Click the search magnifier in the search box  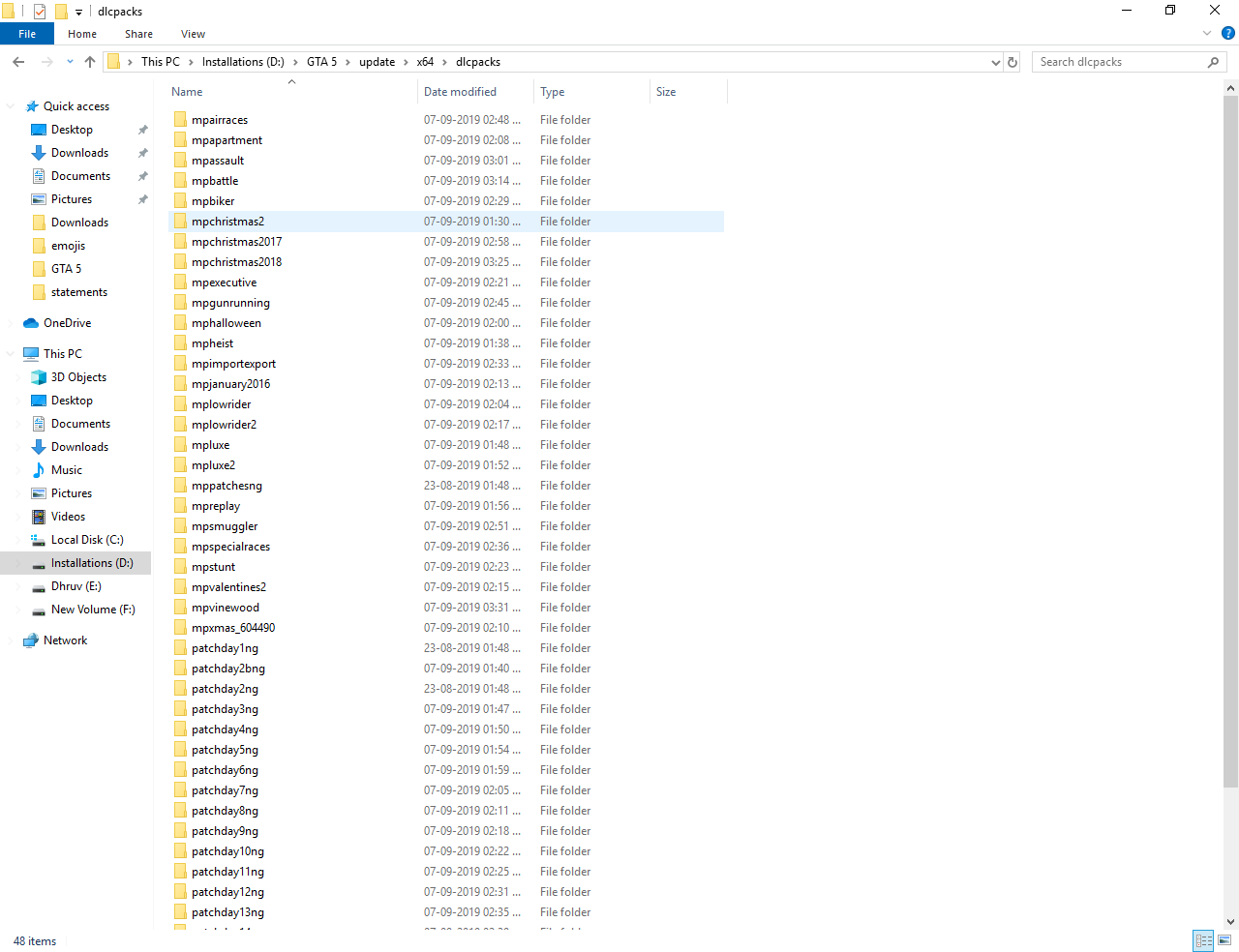tap(1214, 61)
